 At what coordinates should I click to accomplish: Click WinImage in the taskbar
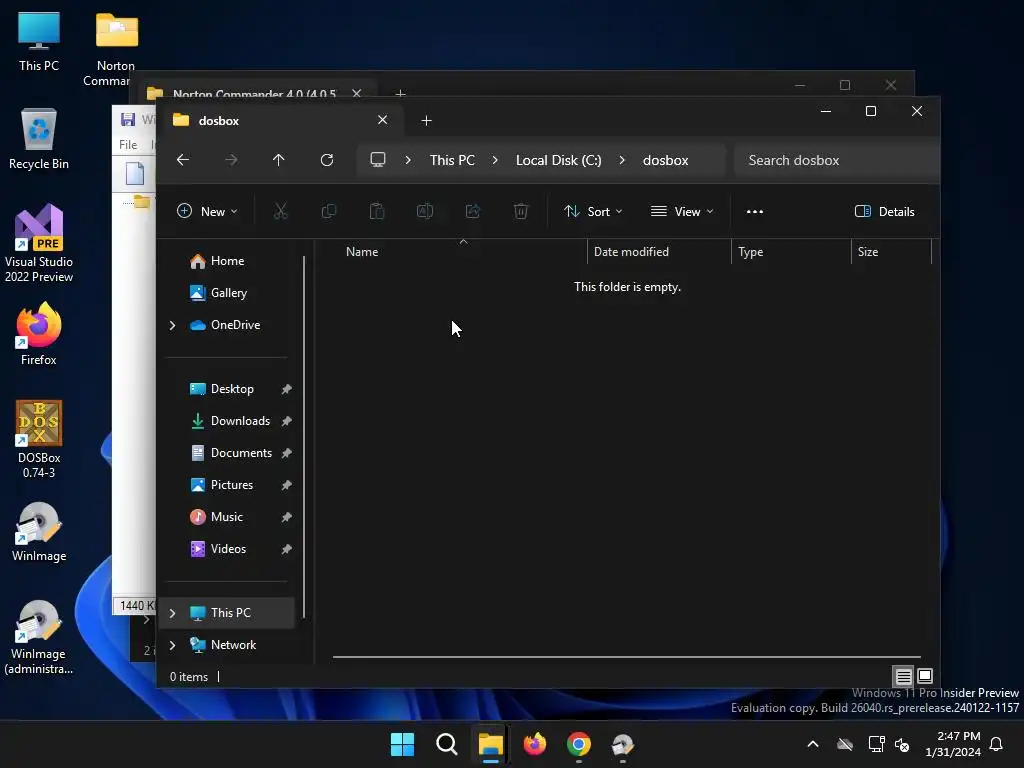click(x=622, y=744)
